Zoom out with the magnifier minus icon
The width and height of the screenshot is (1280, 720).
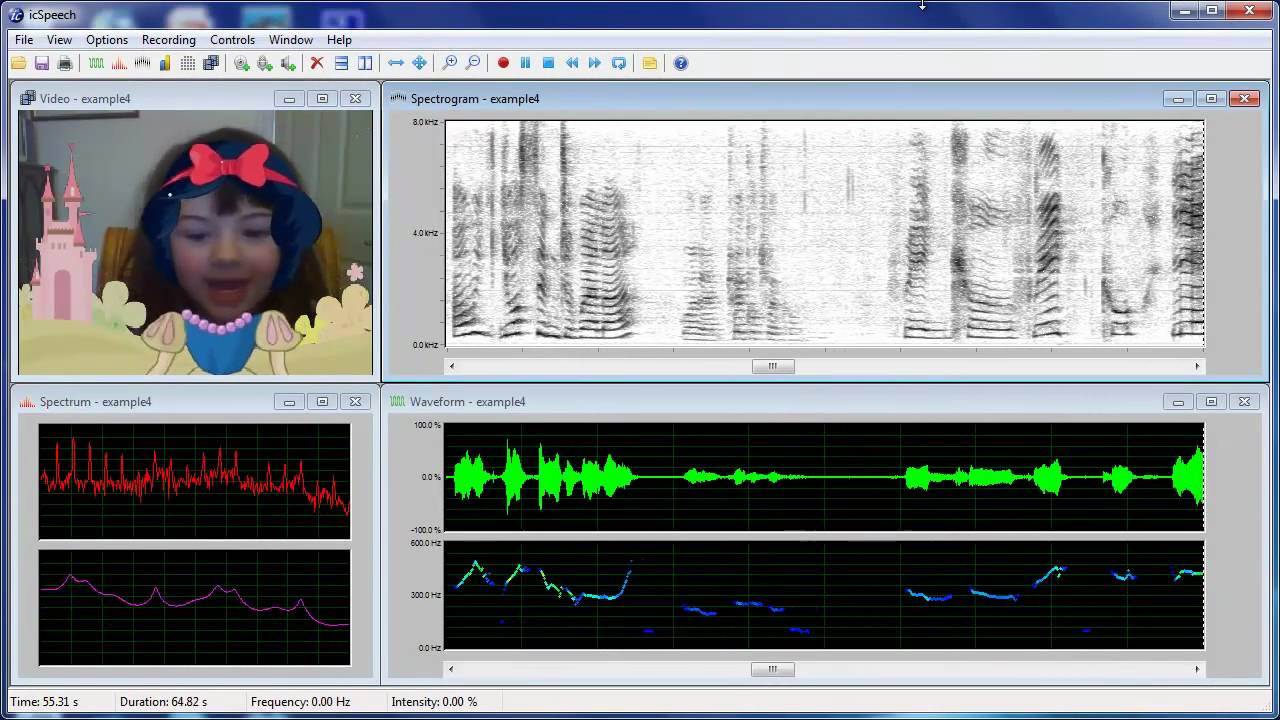point(473,63)
